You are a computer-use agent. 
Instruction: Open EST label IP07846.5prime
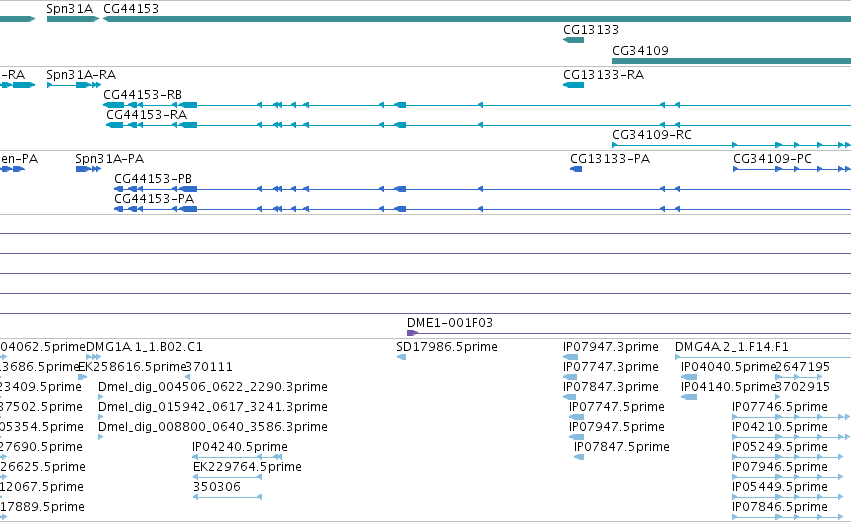pyautogui.click(x=779, y=507)
